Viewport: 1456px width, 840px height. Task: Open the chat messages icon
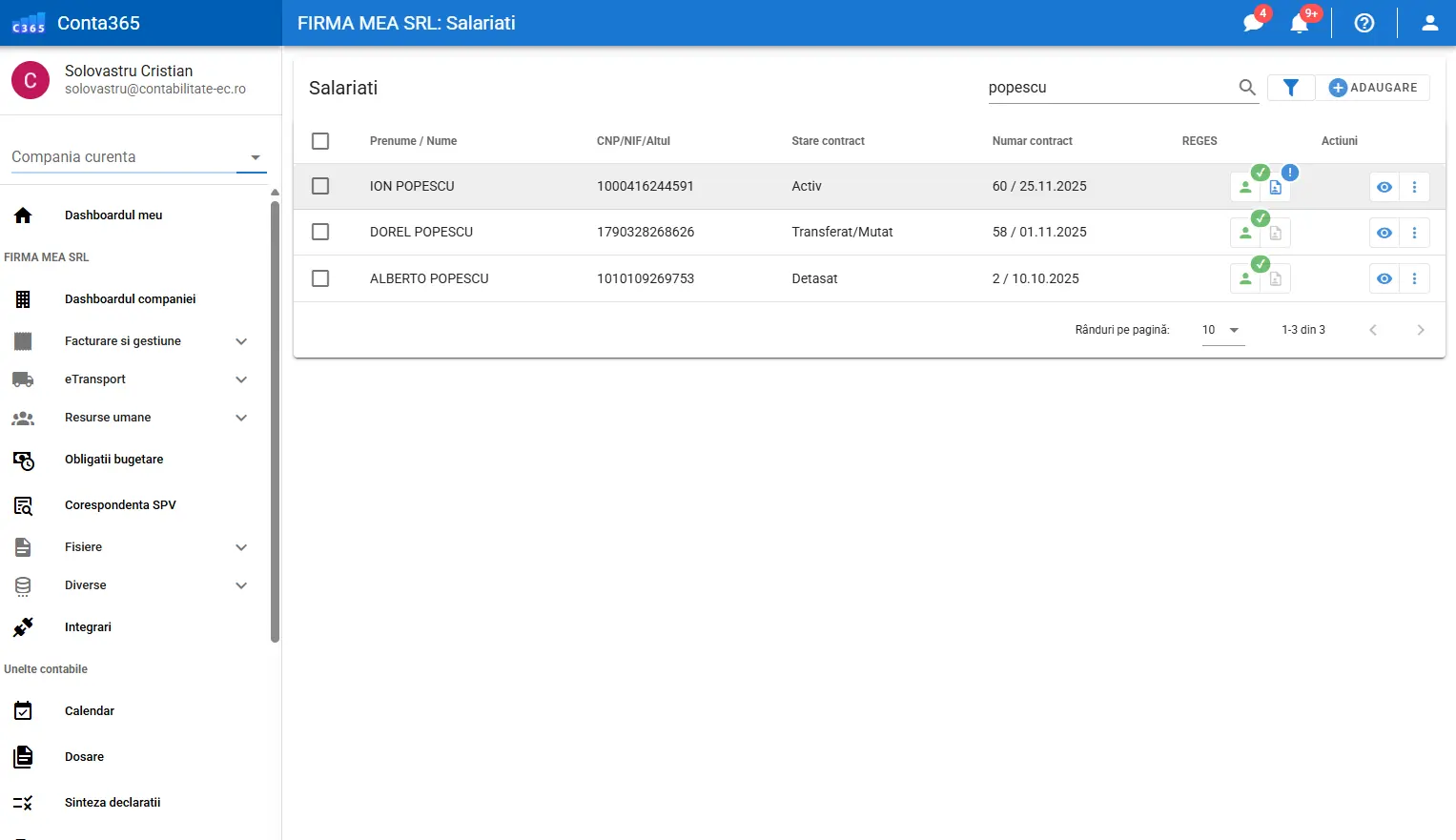click(1253, 23)
